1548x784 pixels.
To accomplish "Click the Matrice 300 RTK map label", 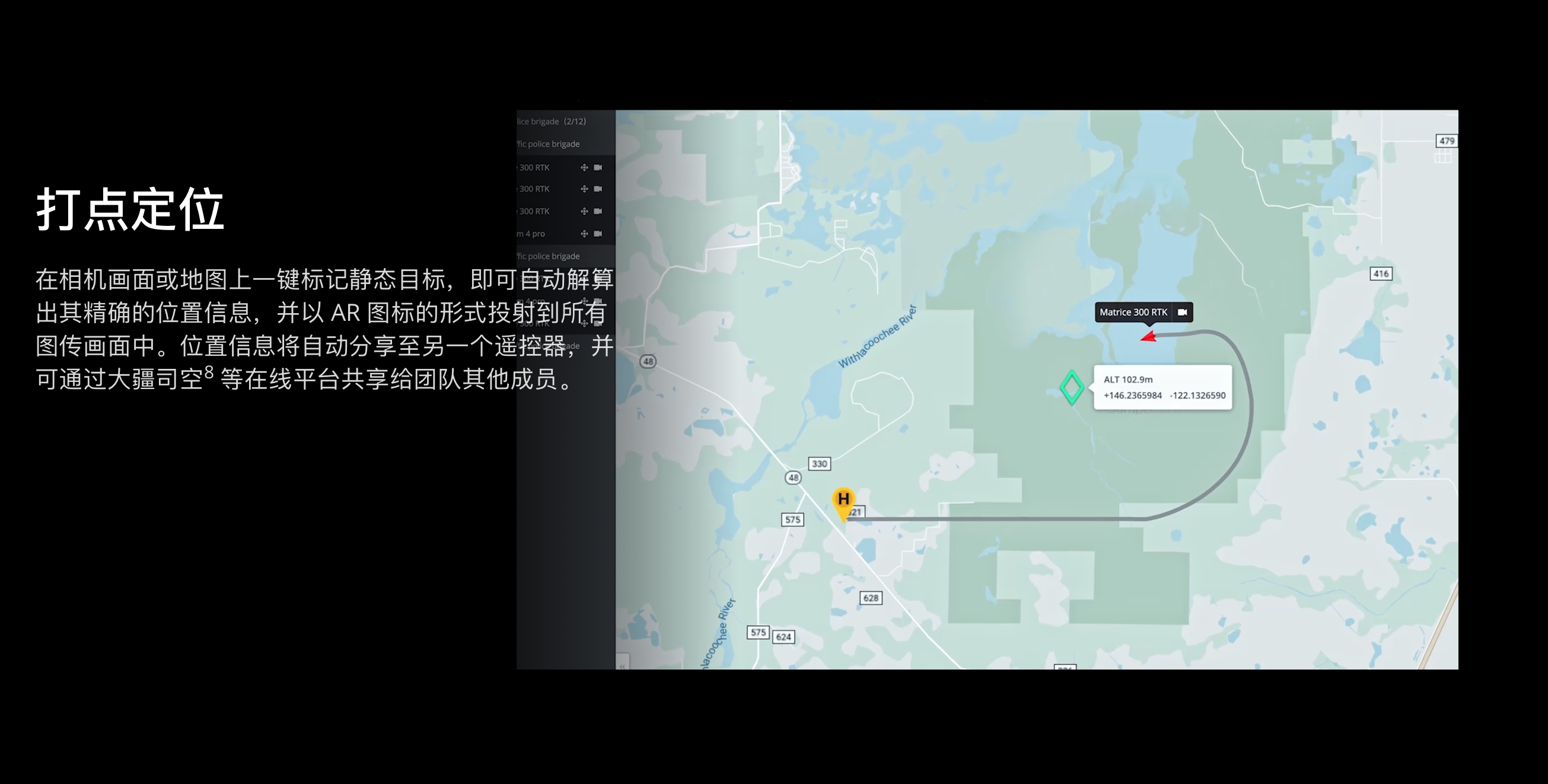I will click(1133, 313).
